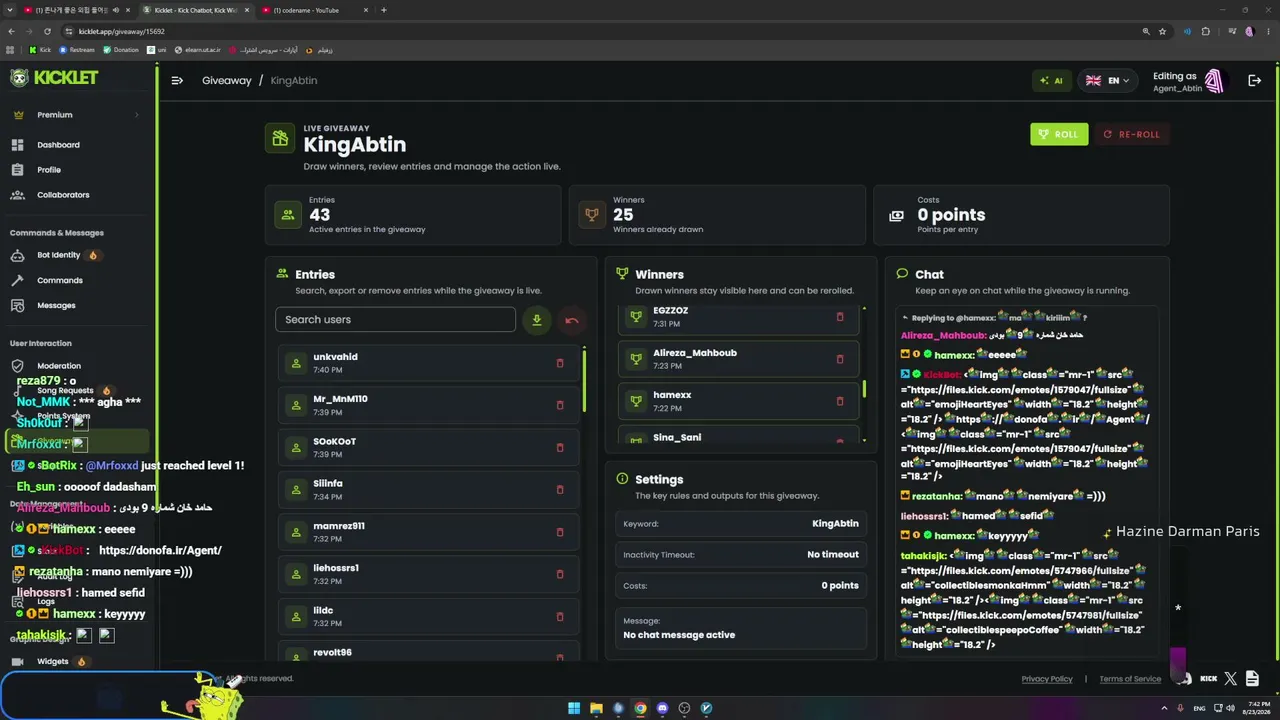Image resolution: width=1280 pixels, height=720 pixels.
Task: Click the red reset entries icon
Action: click(572, 320)
